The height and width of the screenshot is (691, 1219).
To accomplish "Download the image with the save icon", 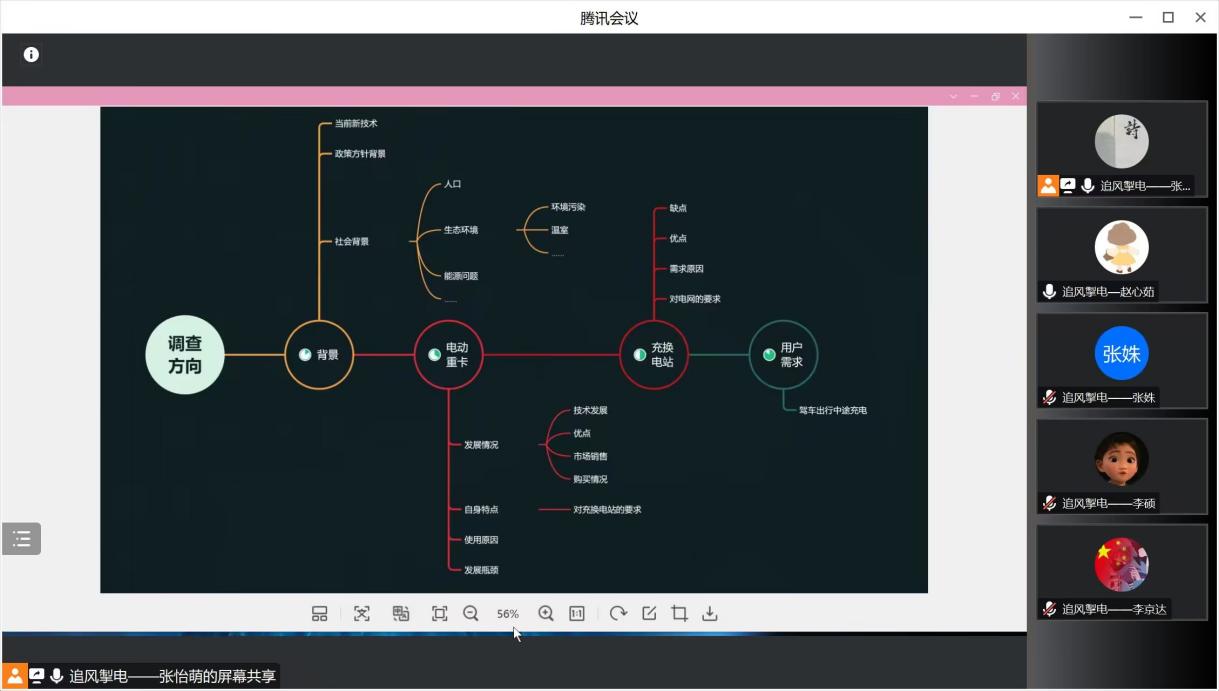I will click(x=710, y=614).
